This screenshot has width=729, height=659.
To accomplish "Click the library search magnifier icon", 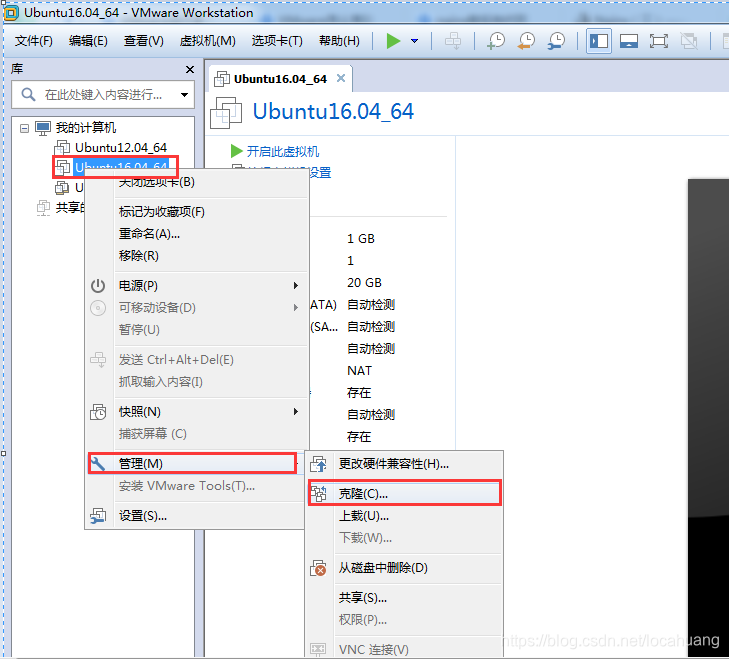I will (x=28, y=95).
